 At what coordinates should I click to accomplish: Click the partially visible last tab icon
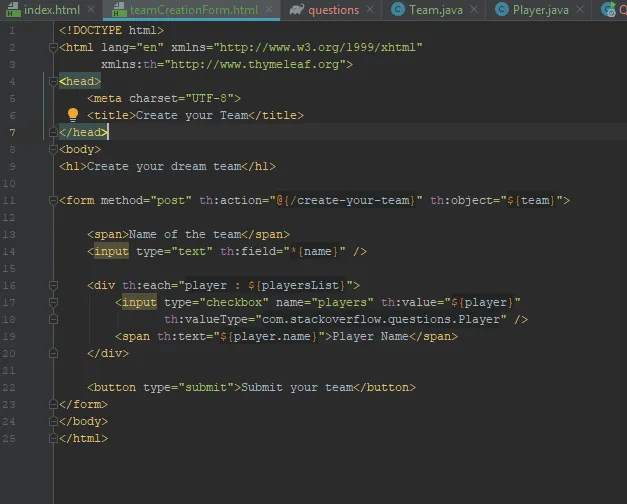(609, 10)
